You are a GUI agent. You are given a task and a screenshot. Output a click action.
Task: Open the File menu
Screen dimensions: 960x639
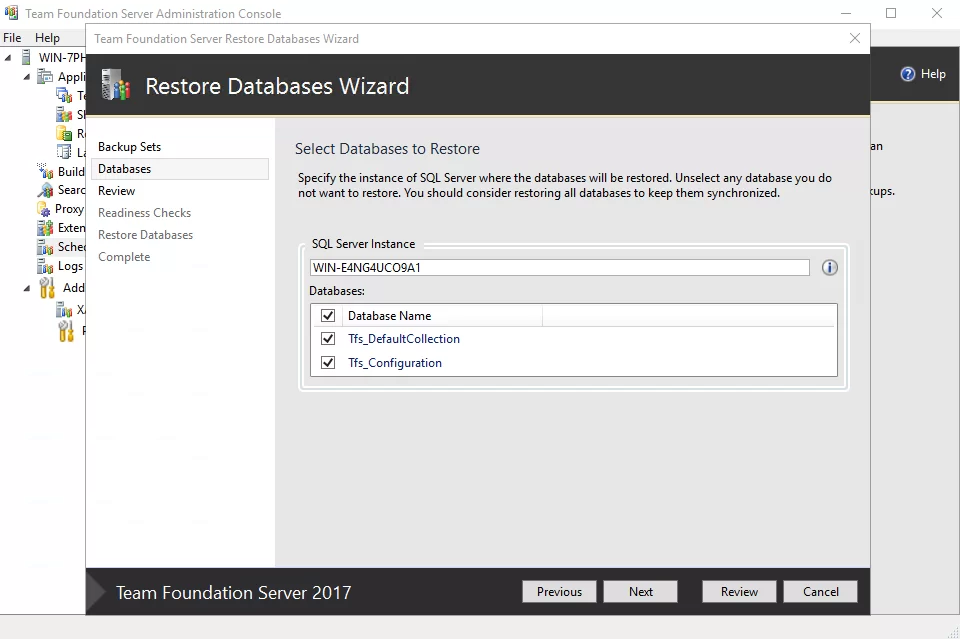(x=12, y=38)
